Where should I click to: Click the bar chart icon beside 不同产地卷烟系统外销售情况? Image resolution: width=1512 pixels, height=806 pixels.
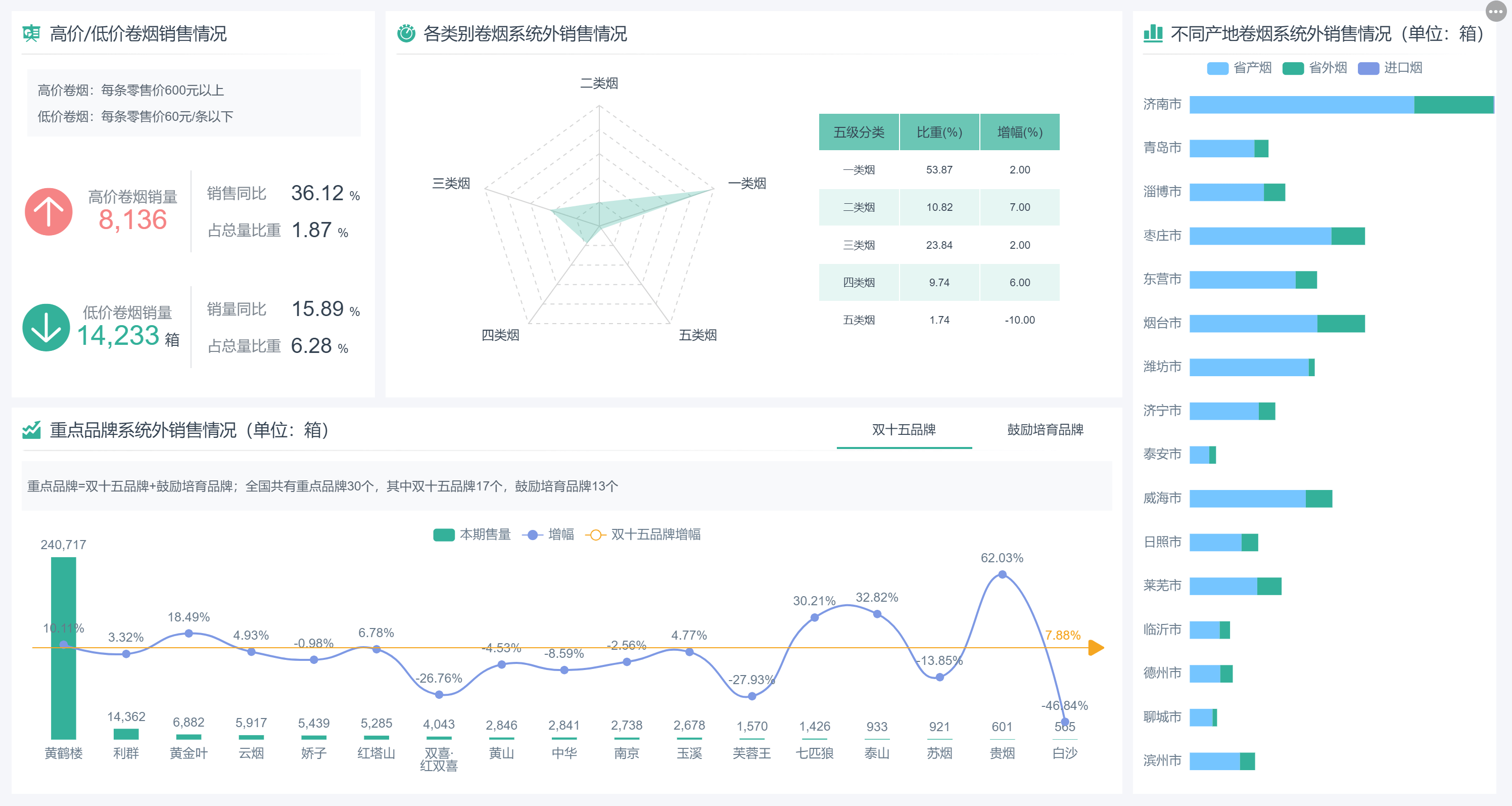click(1153, 34)
